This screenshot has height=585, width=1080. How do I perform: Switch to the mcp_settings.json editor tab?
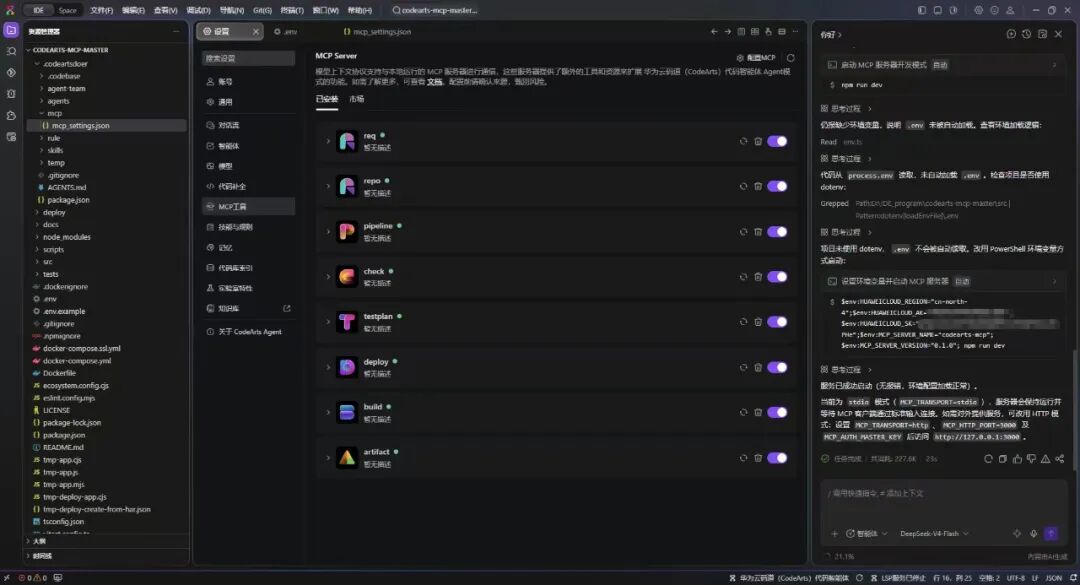377,32
